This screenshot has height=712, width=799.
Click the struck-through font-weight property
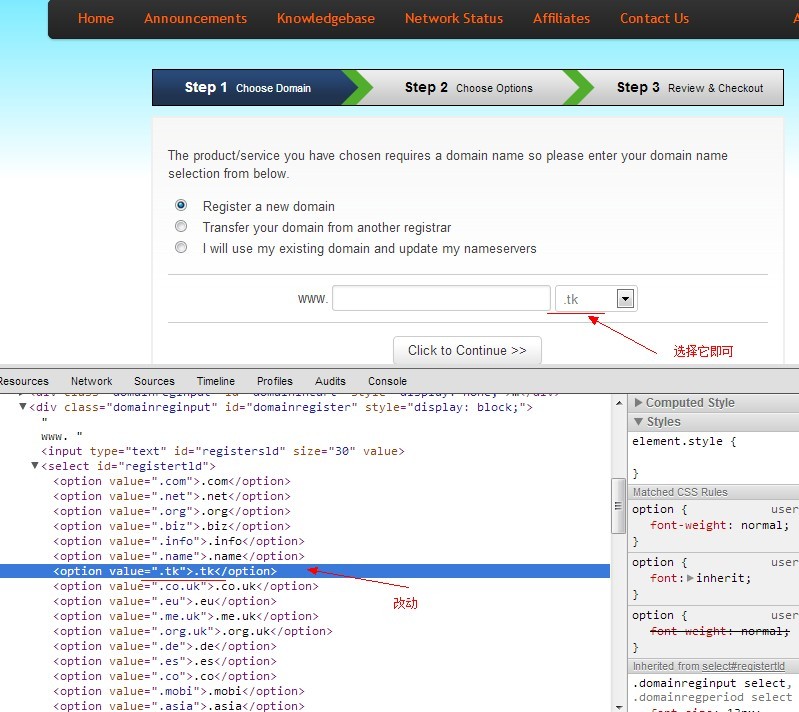click(x=720, y=631)
